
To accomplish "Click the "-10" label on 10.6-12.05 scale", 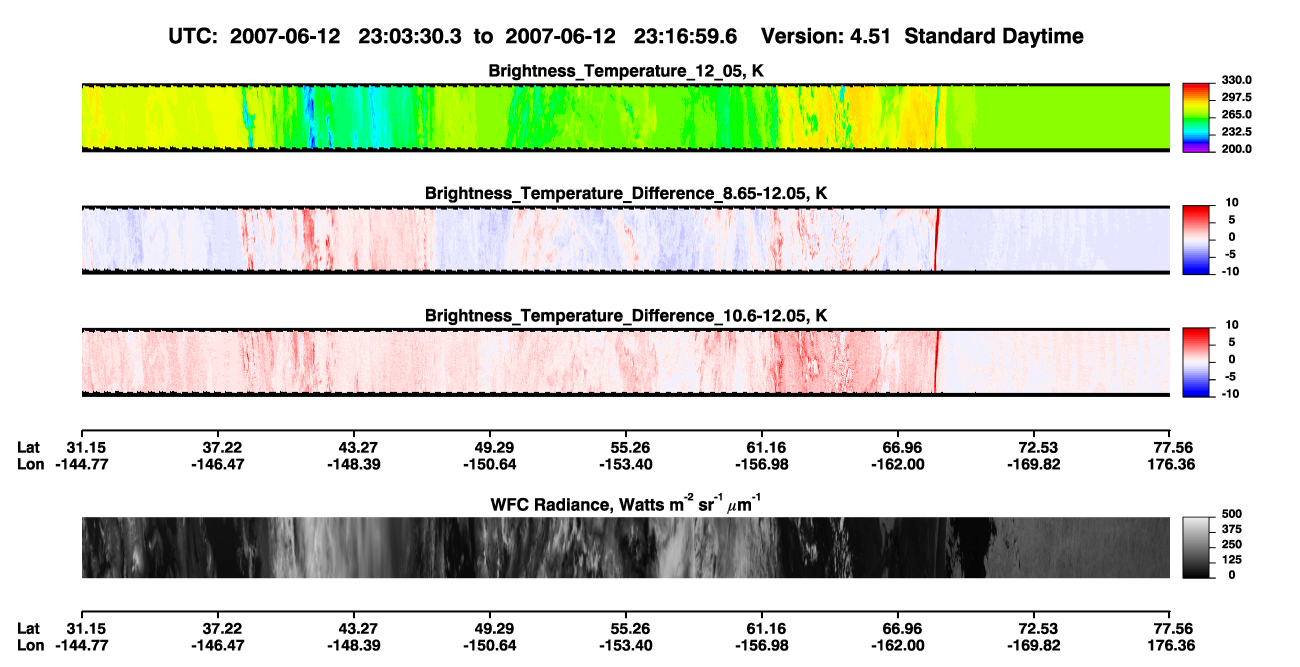I will pyautogui.click(x=1232, y=393).
